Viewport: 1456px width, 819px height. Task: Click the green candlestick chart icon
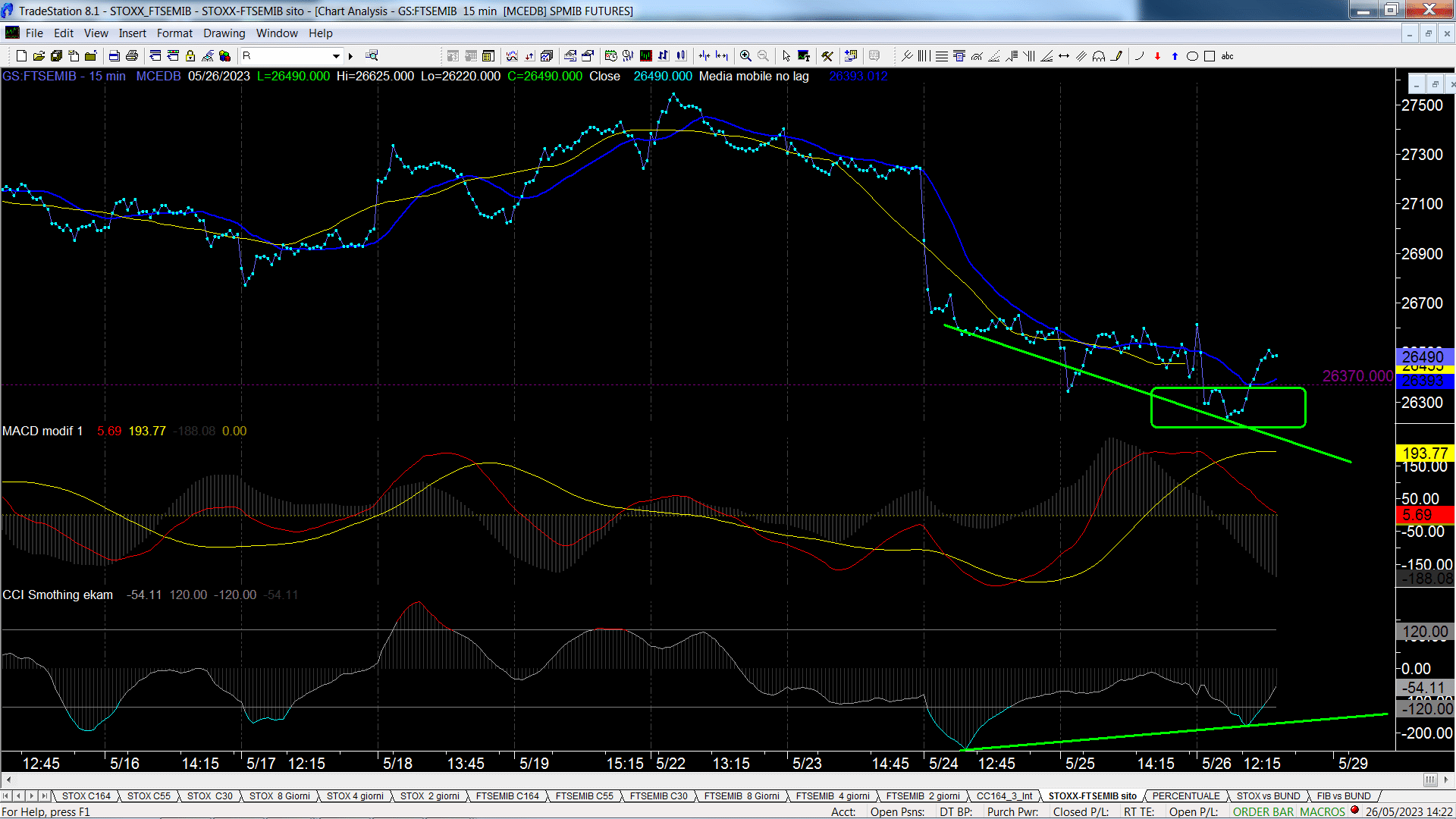click(645, 56)
